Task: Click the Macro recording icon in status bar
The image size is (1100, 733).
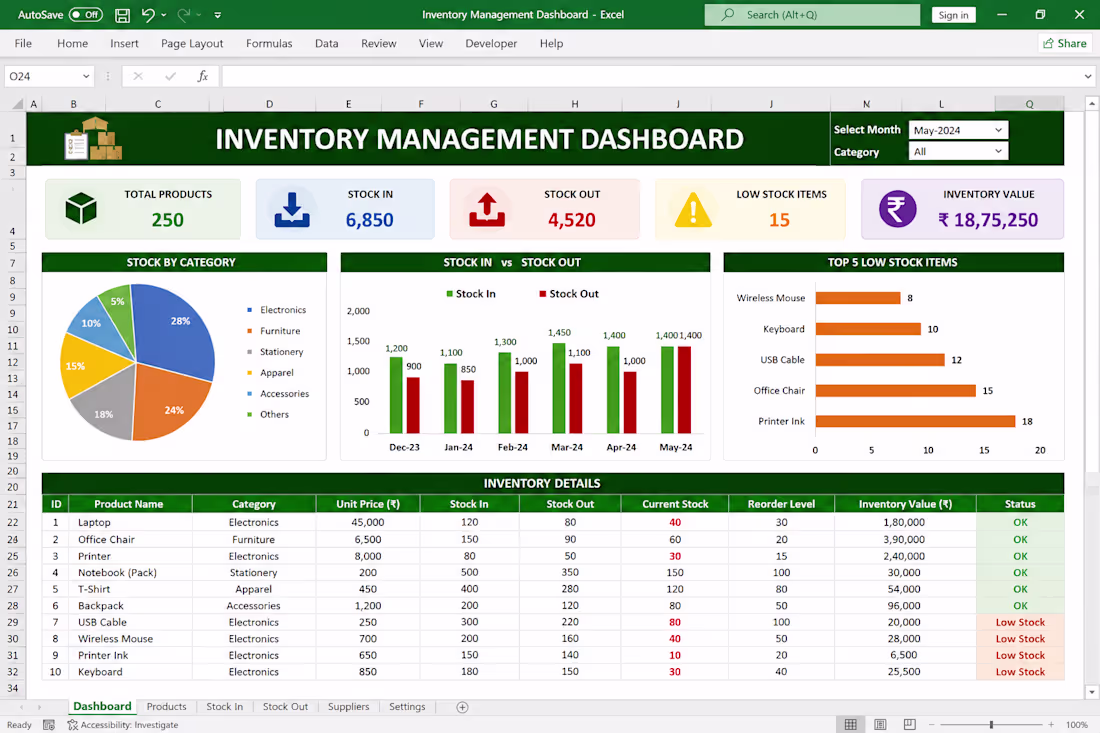Action: [48, 725]
